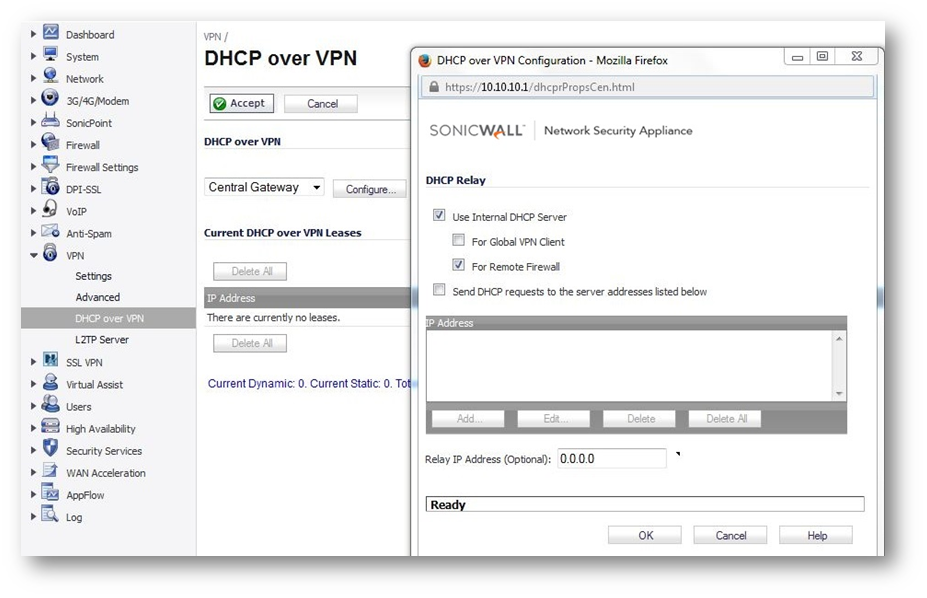Click the SonicPoint icon in the navigation
Viewport: 927px width, 598px height.
tap(51, 122)
